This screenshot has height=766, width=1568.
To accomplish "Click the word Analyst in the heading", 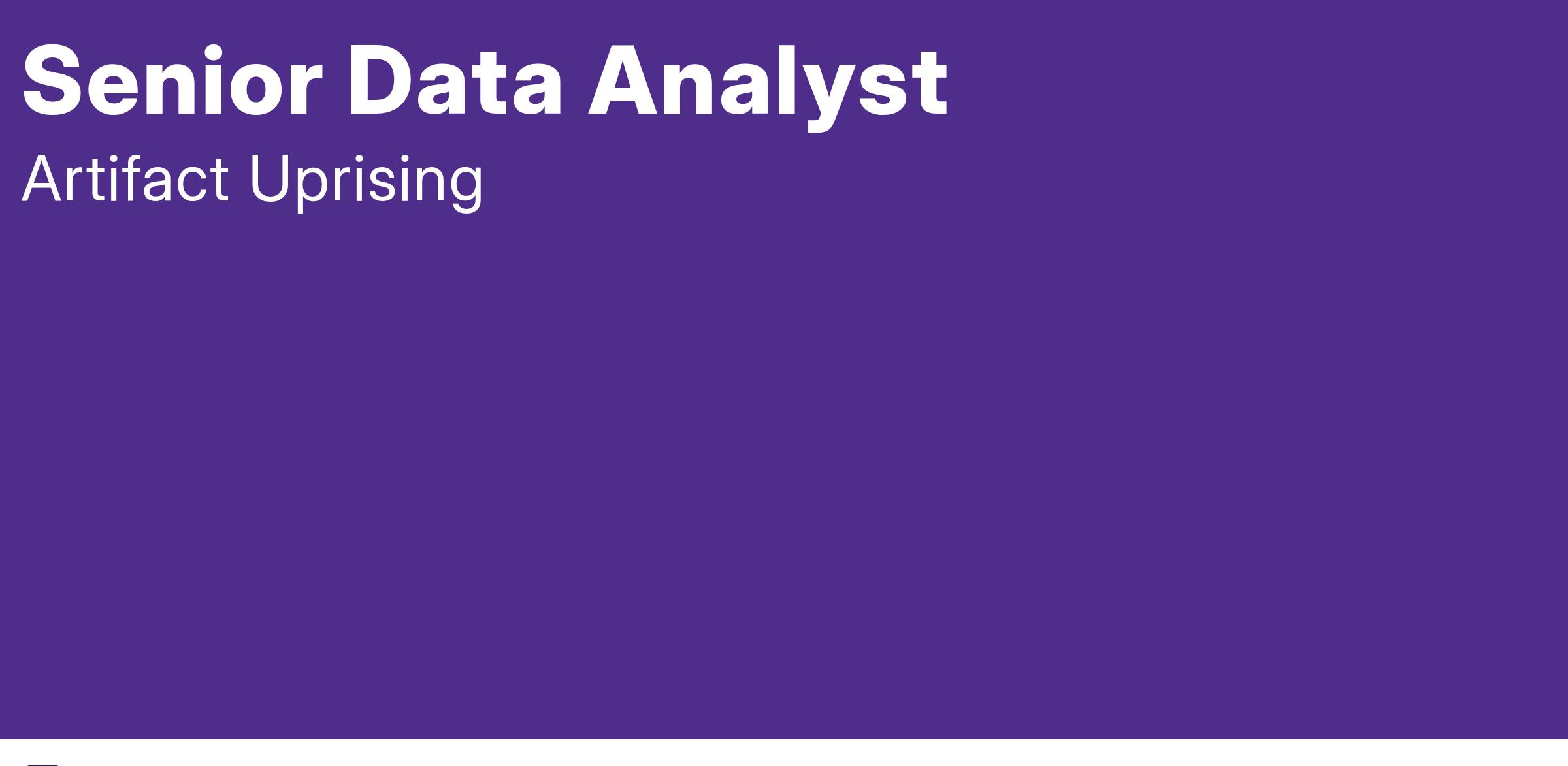I will pos(768,88).
